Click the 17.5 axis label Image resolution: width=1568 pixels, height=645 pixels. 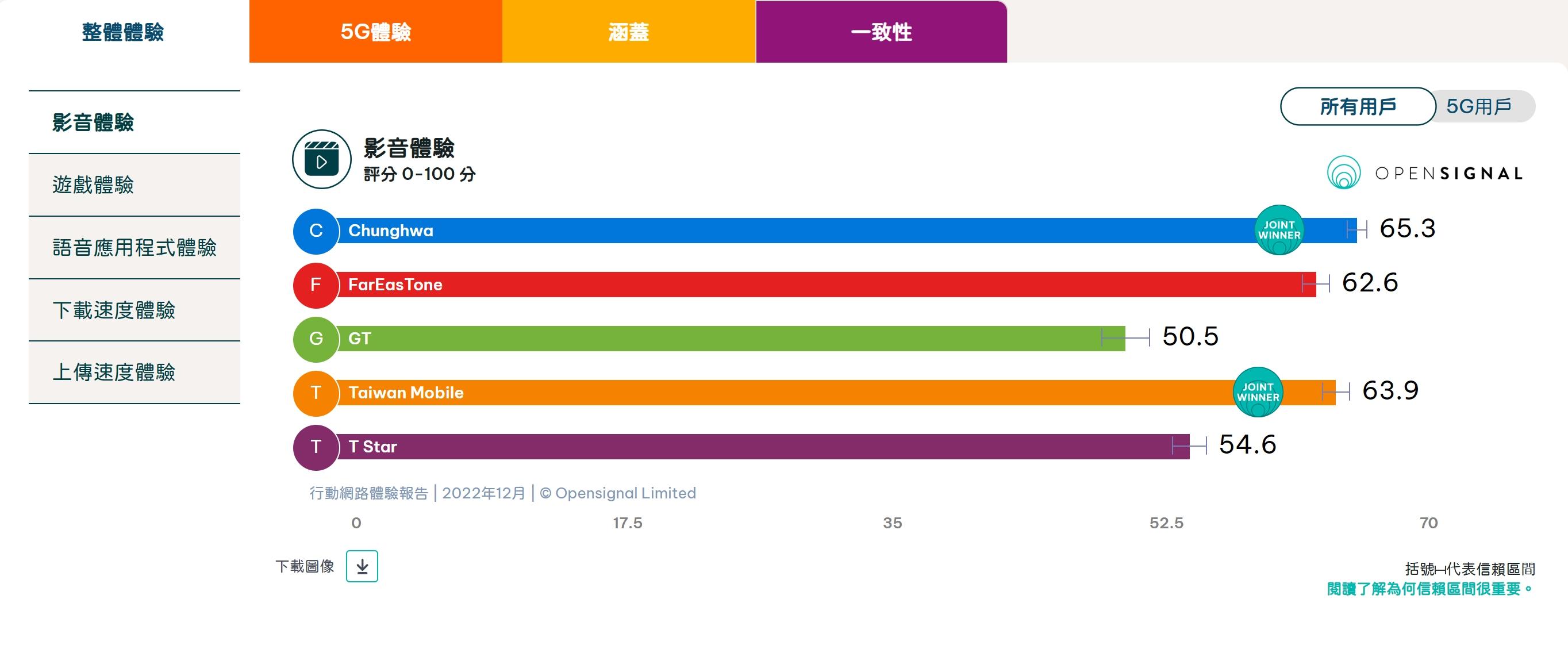click(x=628, y=523)
